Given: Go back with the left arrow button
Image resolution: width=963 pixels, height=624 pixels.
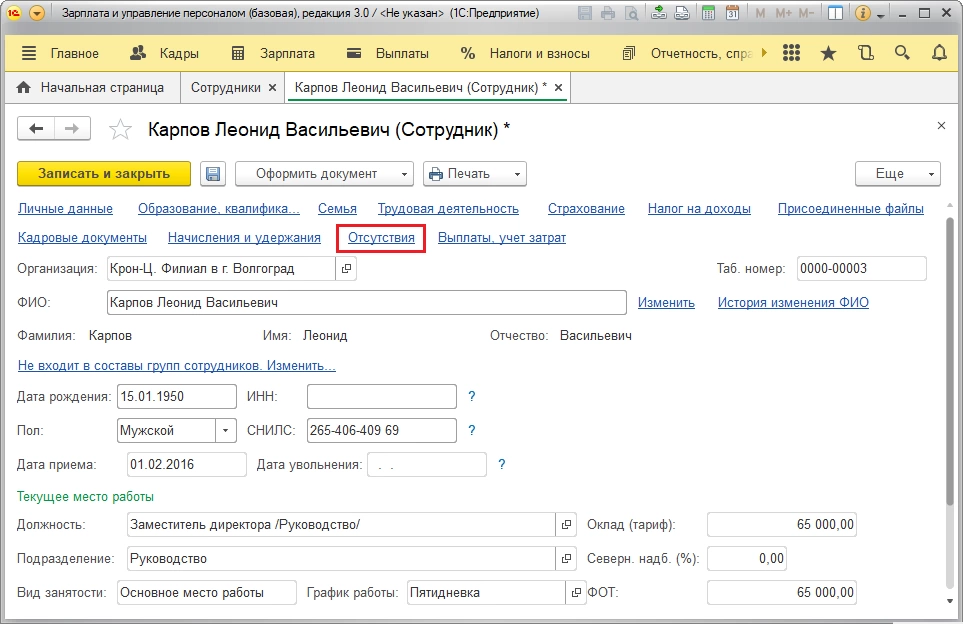Looking at the screenshot, I should pyautogui.click(x=37, y=128).
